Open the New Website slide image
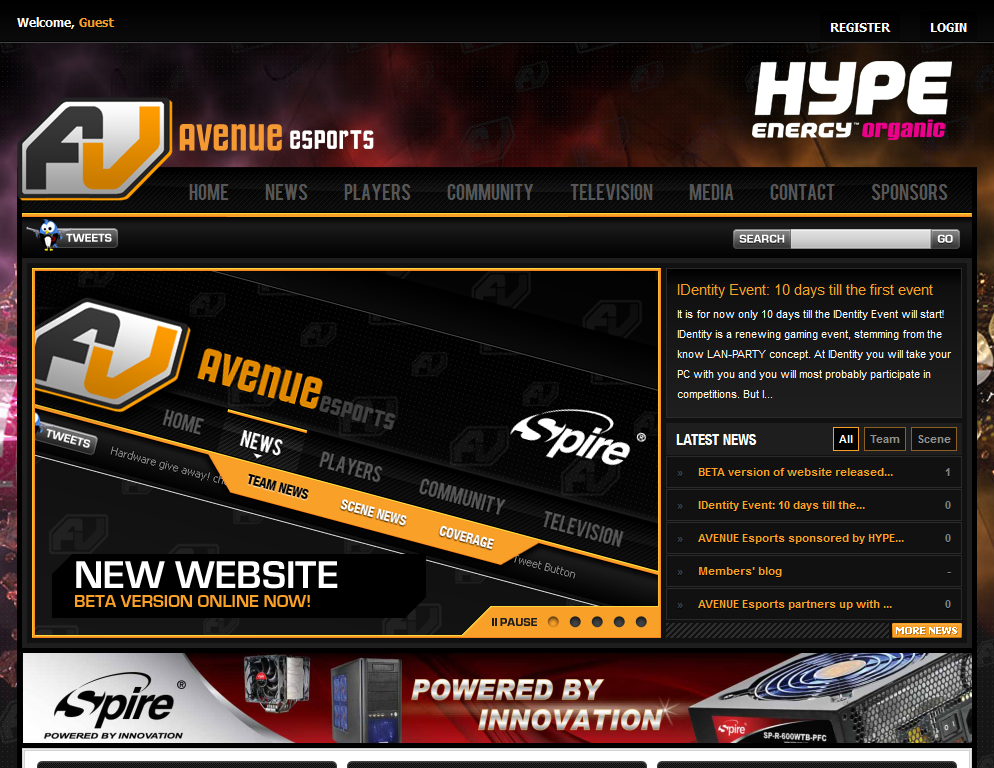994x768 pixels. [347, 453]
